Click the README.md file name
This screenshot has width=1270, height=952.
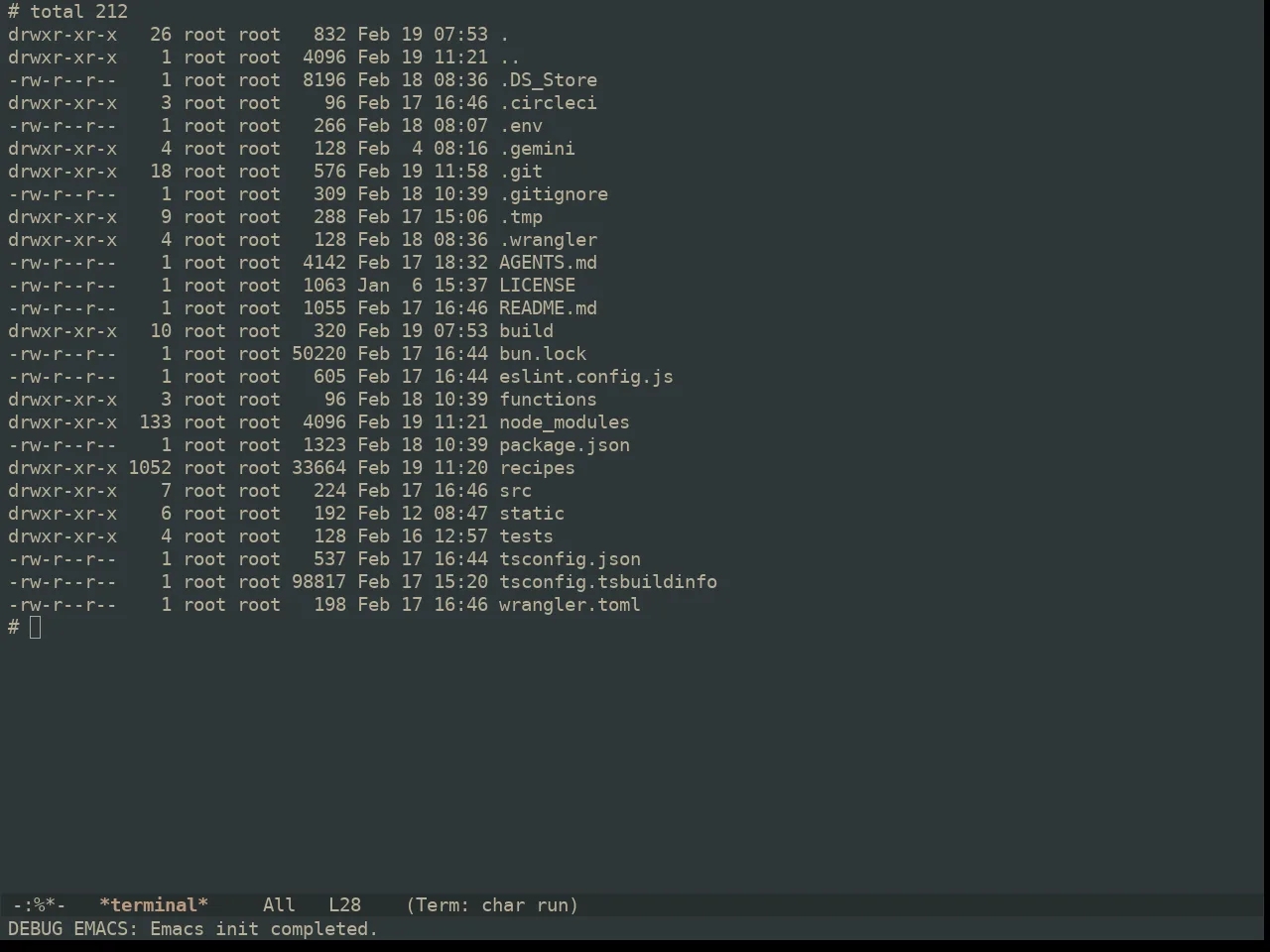pyautogui.click(x=548, y=308)
